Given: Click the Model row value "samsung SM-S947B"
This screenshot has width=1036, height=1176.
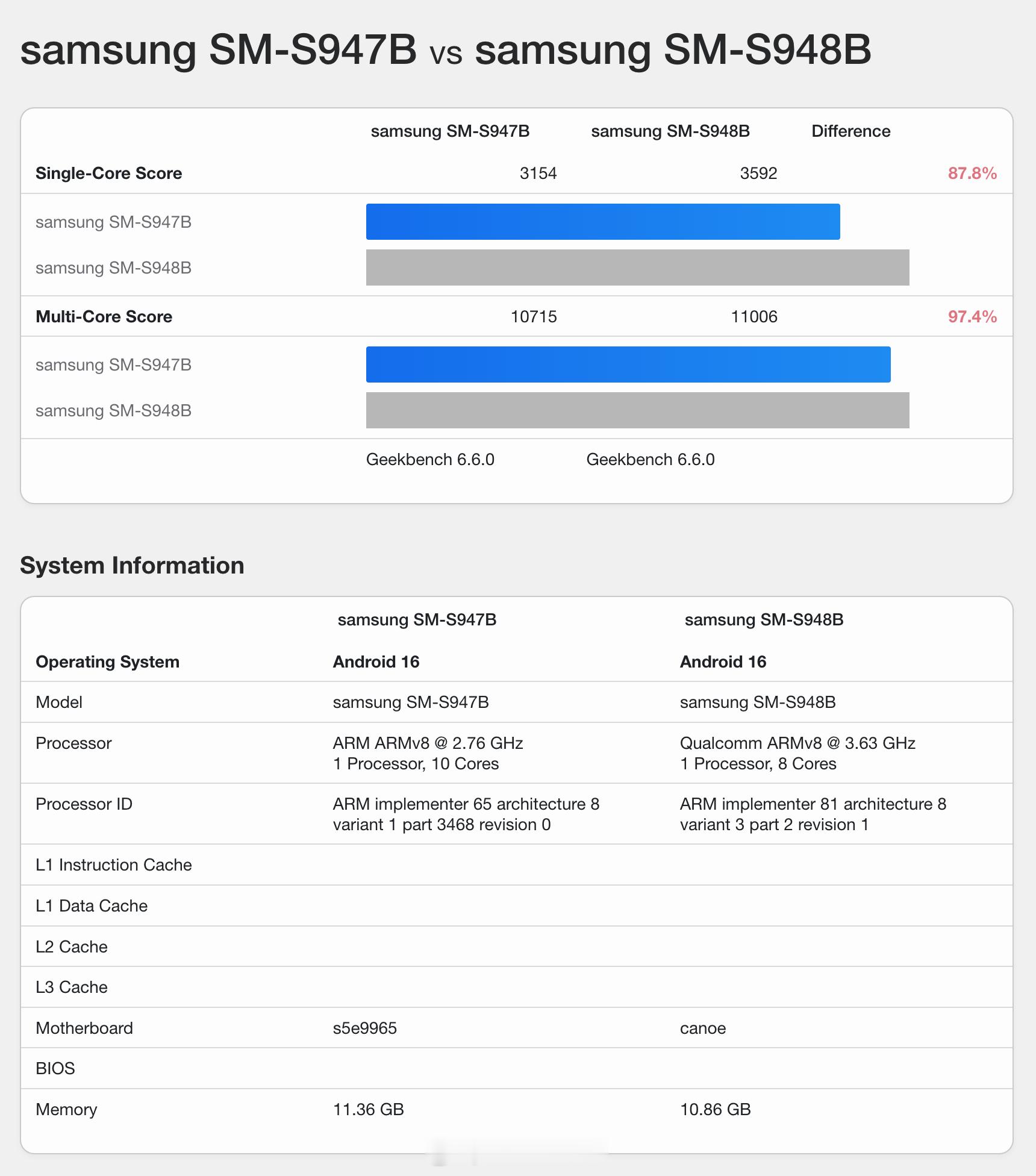Looking at the screenshot, I should point(411,702).
